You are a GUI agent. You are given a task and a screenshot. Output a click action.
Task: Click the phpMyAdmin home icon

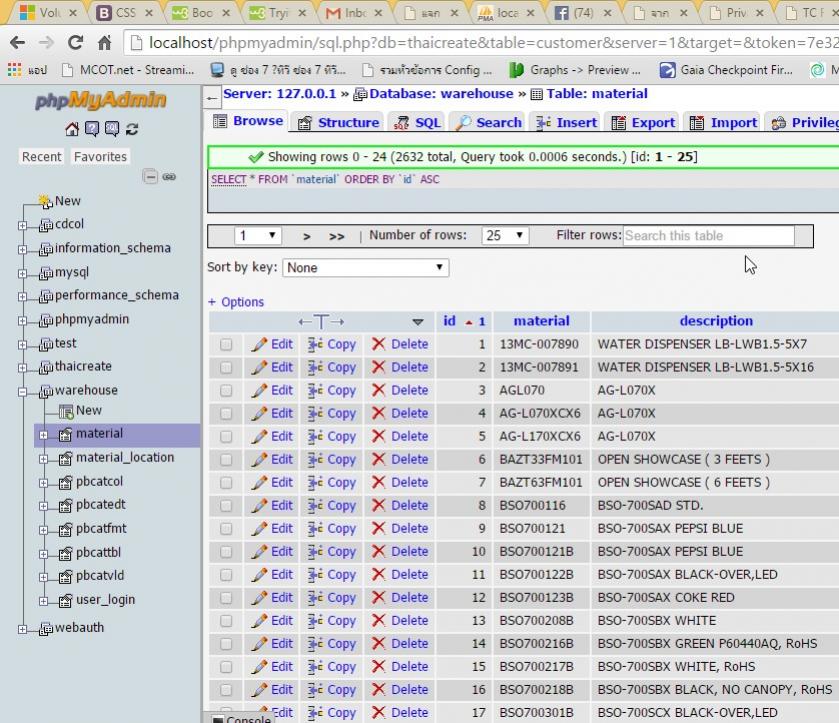[72, 129]
